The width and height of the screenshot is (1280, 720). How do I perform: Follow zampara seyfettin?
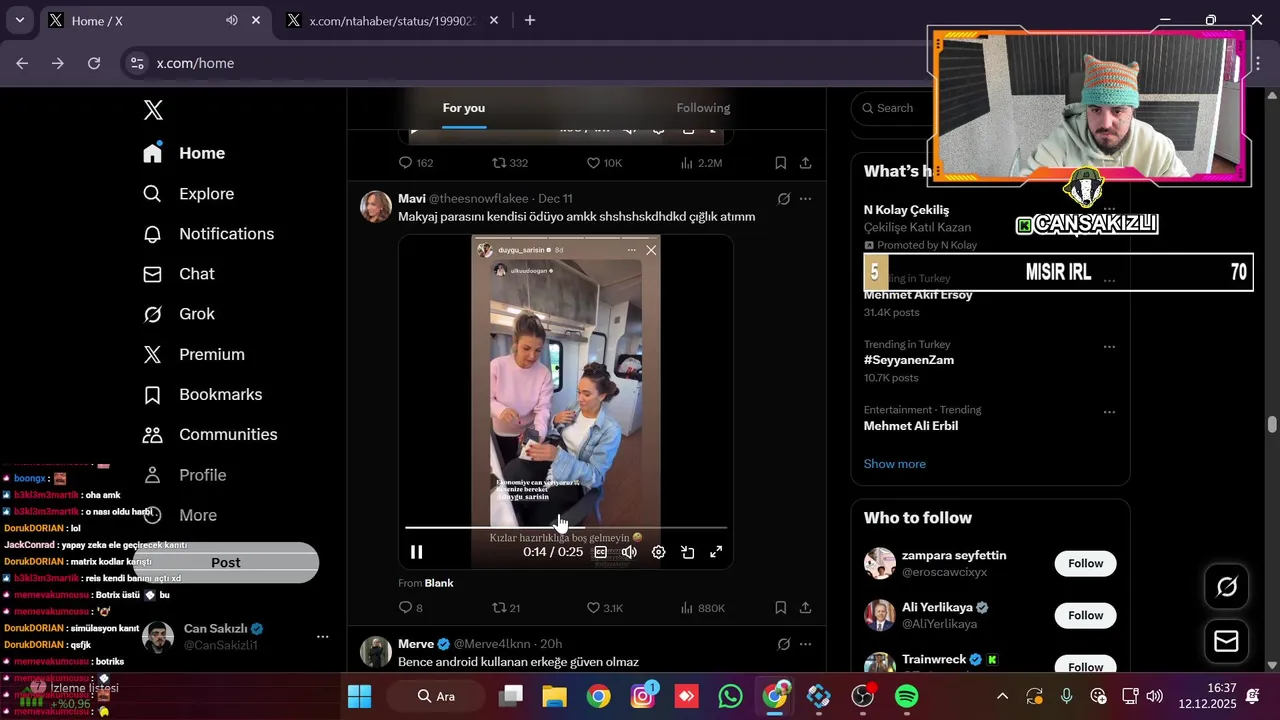coord(1085,563)
